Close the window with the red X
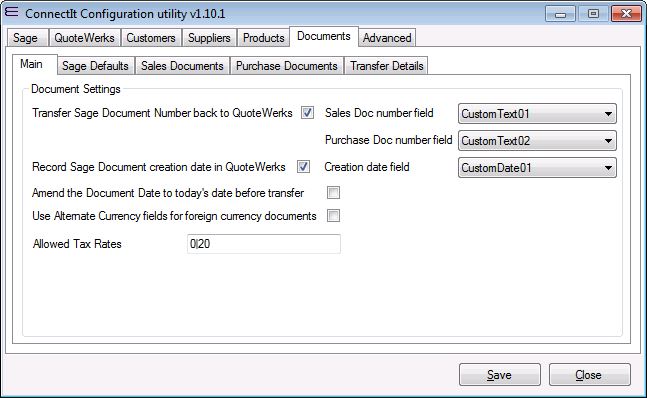This screenshot has height=398, width=647. click(x=626, y=14)
